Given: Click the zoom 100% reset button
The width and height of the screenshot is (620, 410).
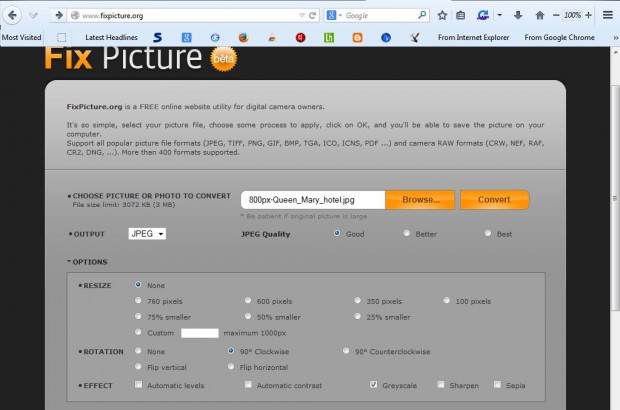Looking at the screenshot, I should coord(572,15).
